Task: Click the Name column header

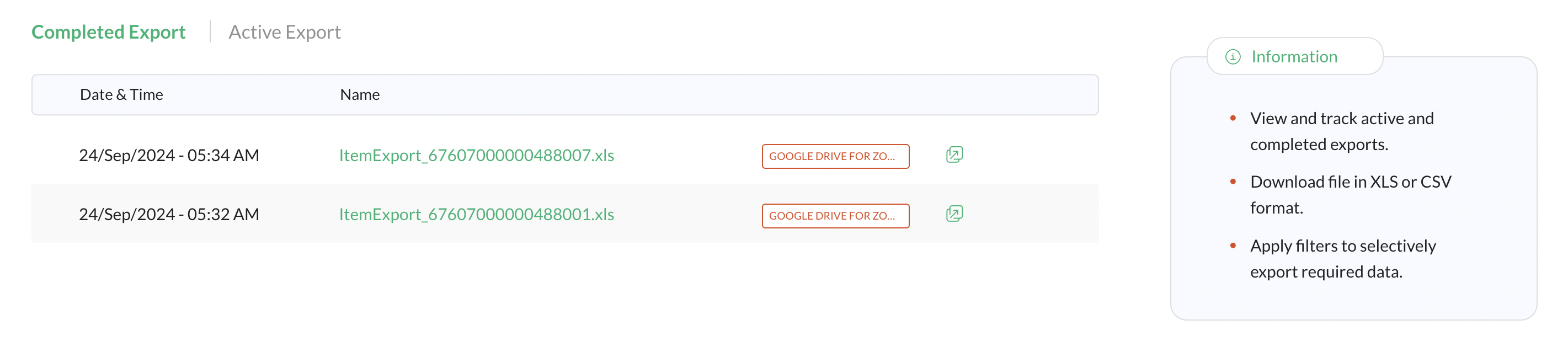Action: click(x=360, y=94)
